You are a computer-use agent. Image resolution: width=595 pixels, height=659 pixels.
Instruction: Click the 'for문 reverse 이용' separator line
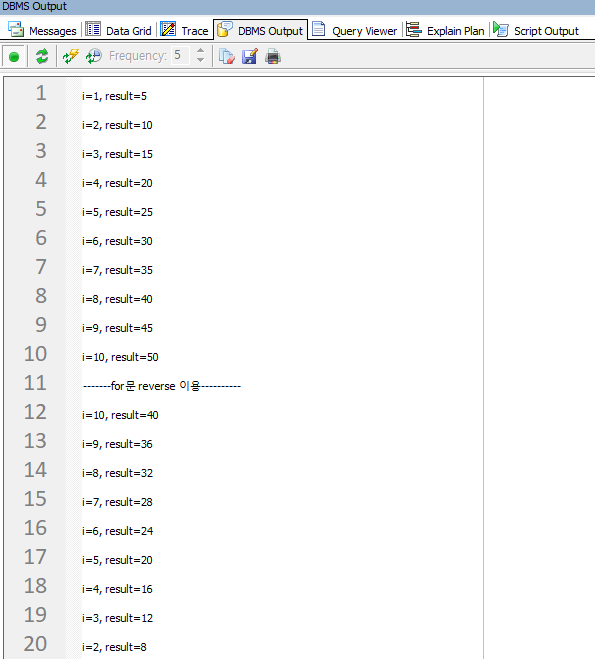pyautogui.click(x=162, y=386)
